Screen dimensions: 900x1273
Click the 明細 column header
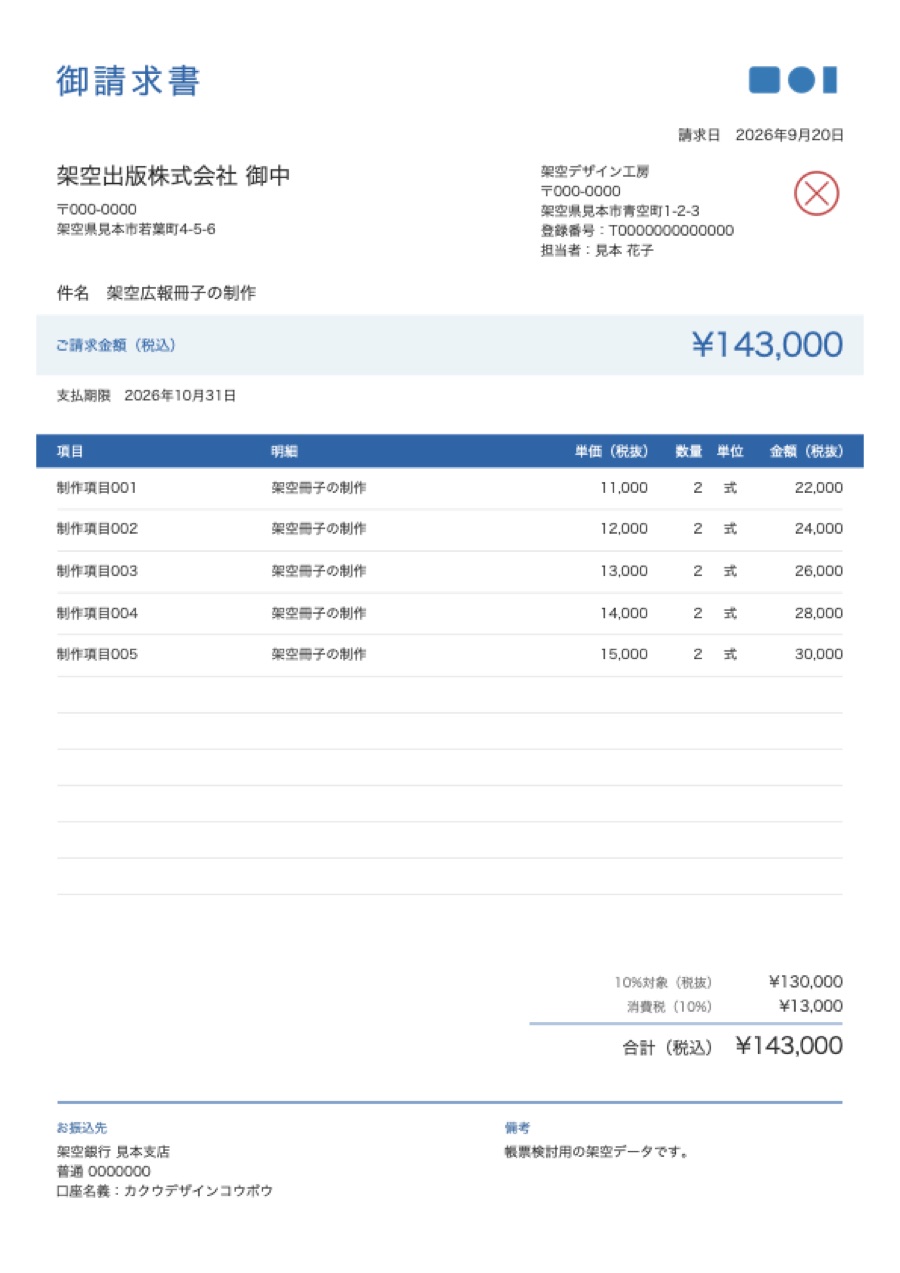point(285,451)
